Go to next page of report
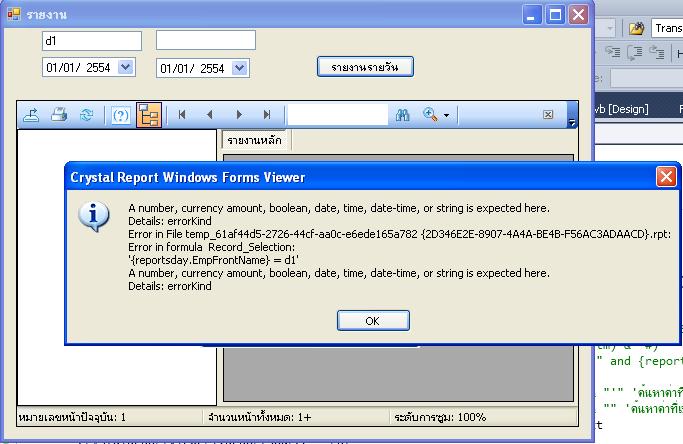 [x=239, y=115]
